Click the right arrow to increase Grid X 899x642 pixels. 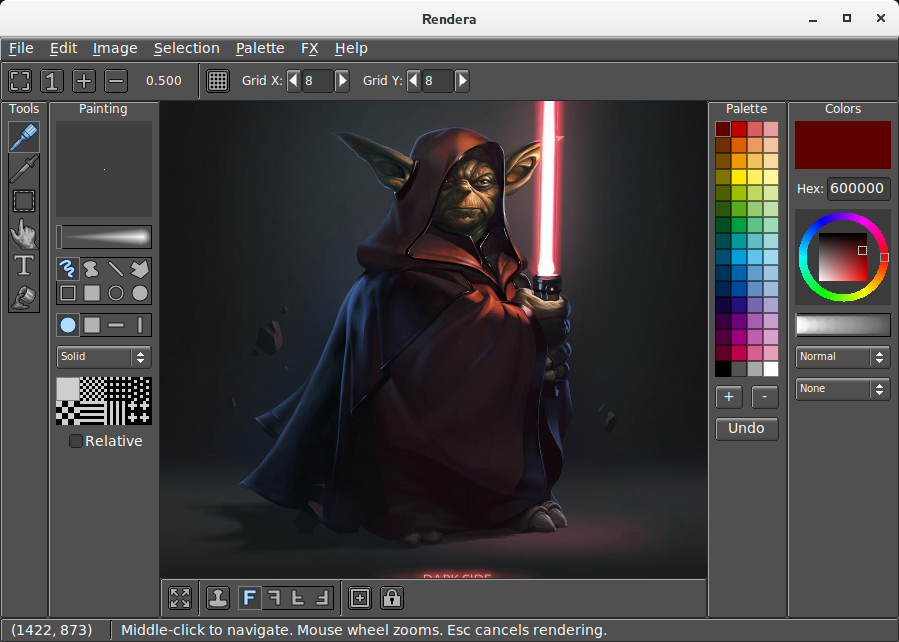[343, 81]
